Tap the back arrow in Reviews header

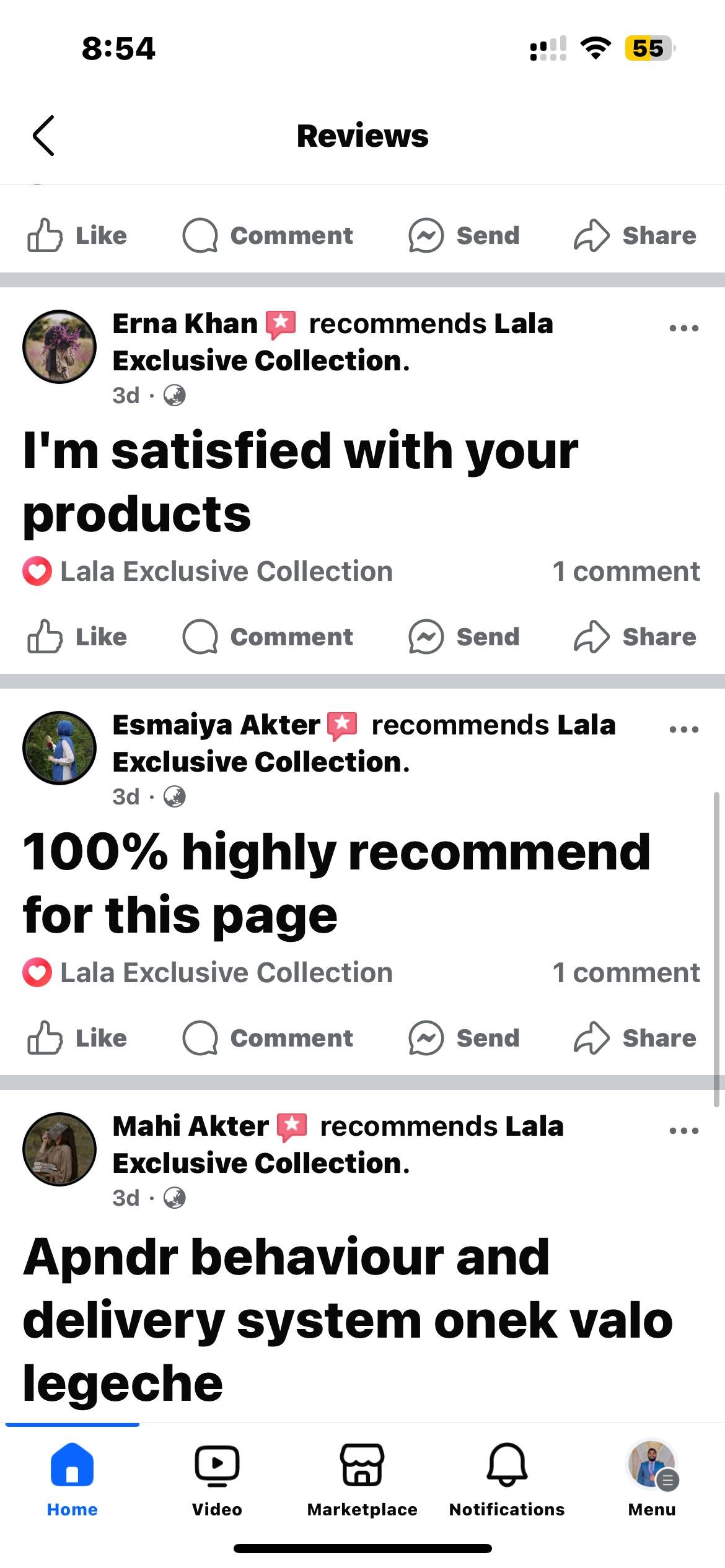(x=43, y=136)
